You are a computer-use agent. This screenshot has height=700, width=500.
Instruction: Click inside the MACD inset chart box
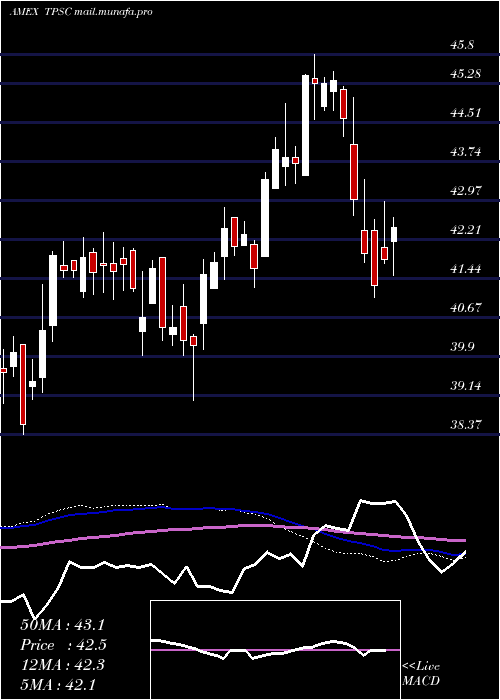[x=275, y=650]
